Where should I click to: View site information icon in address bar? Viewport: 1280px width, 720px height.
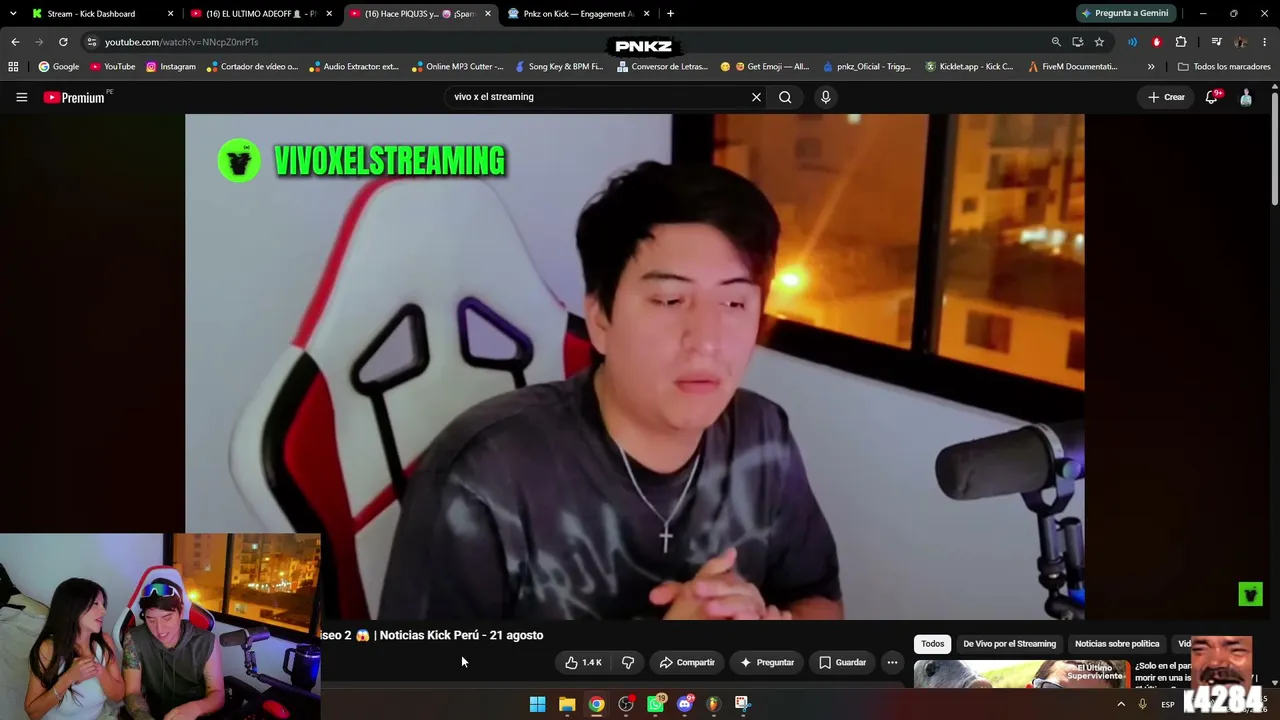click(x=91, y=42)
